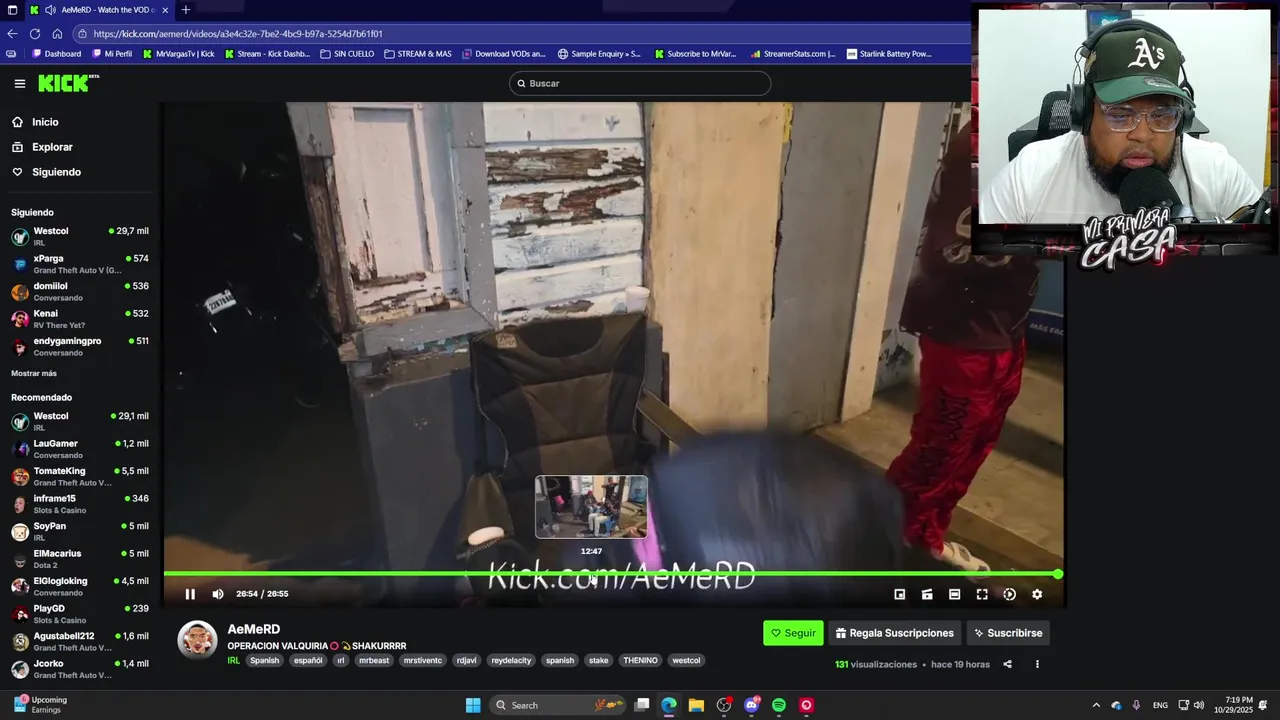
Task: Go back with browser back arrow
Action: pyautogui.click(x=11, y=34)
